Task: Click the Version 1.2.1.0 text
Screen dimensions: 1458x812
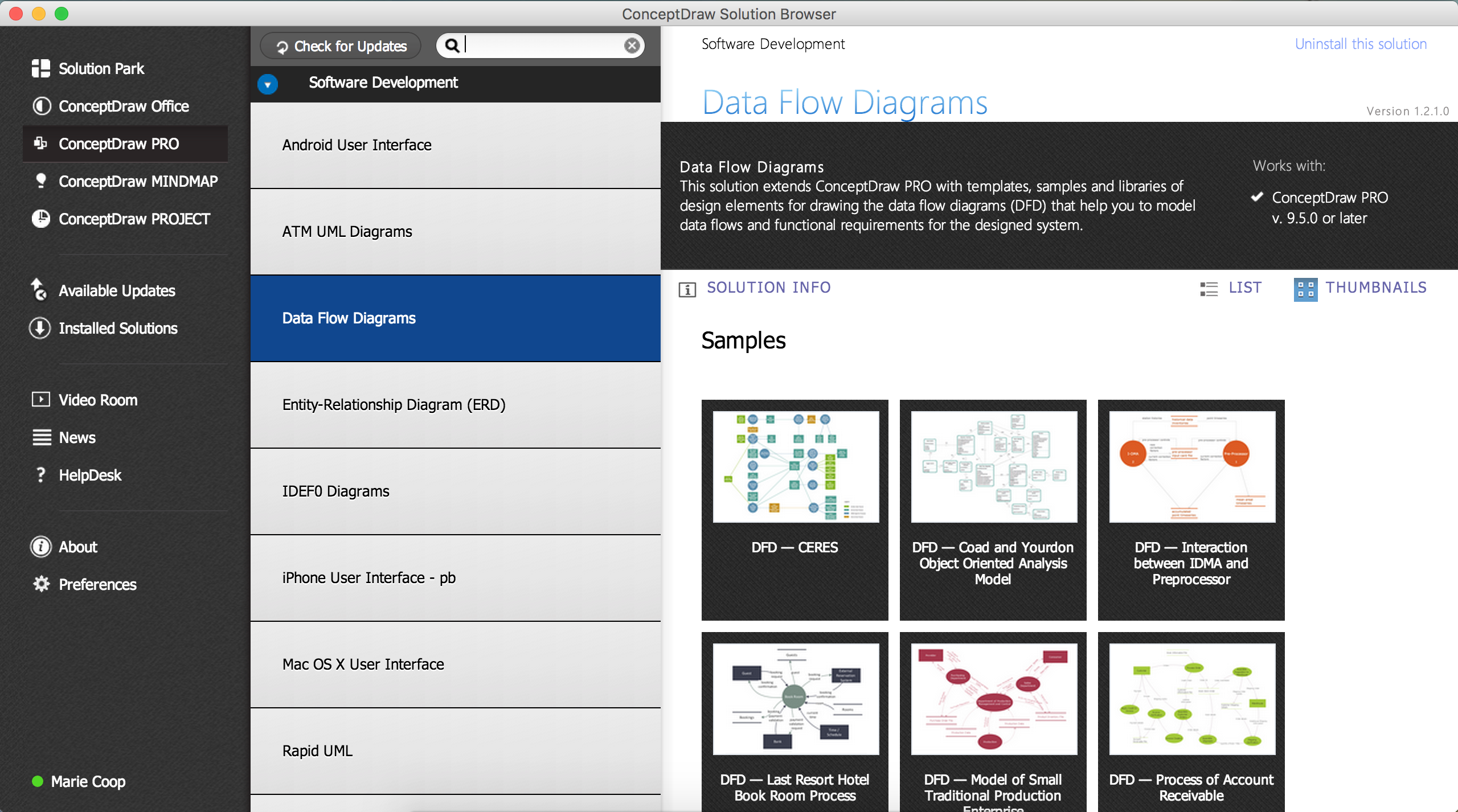Action: click(x=1408, y=111)
